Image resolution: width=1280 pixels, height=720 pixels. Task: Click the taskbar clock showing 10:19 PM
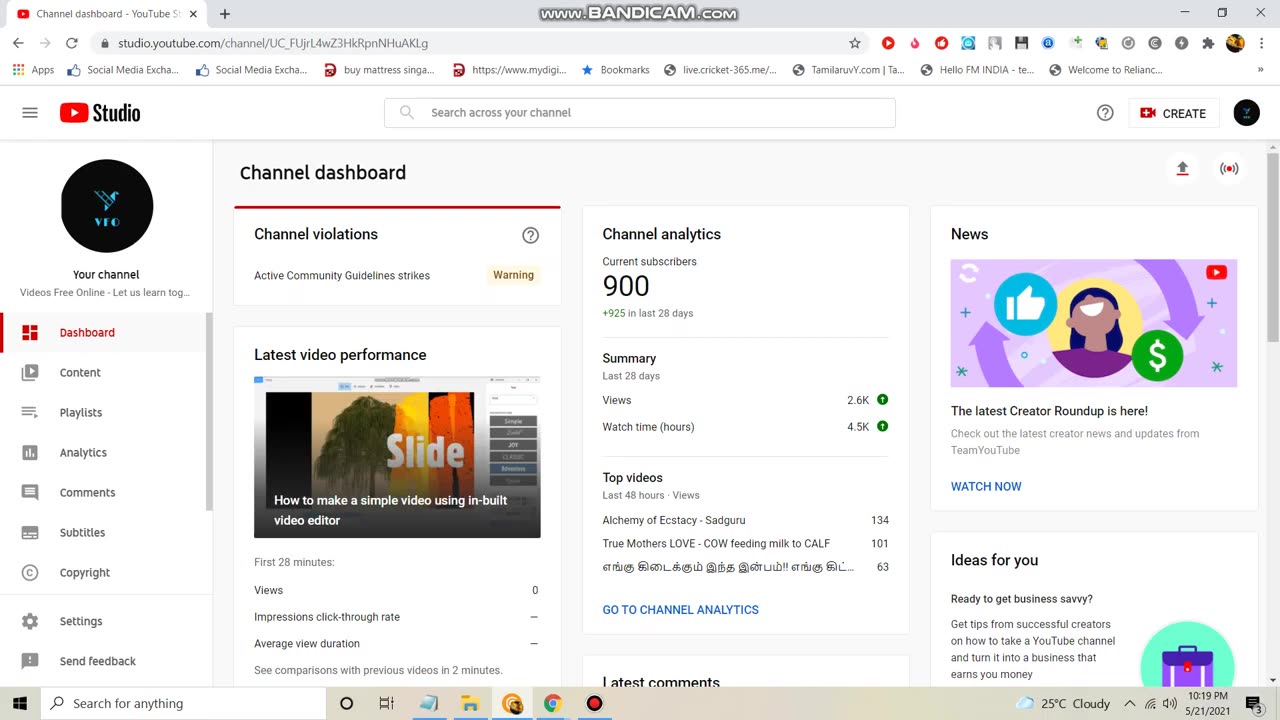point(1208,703)
